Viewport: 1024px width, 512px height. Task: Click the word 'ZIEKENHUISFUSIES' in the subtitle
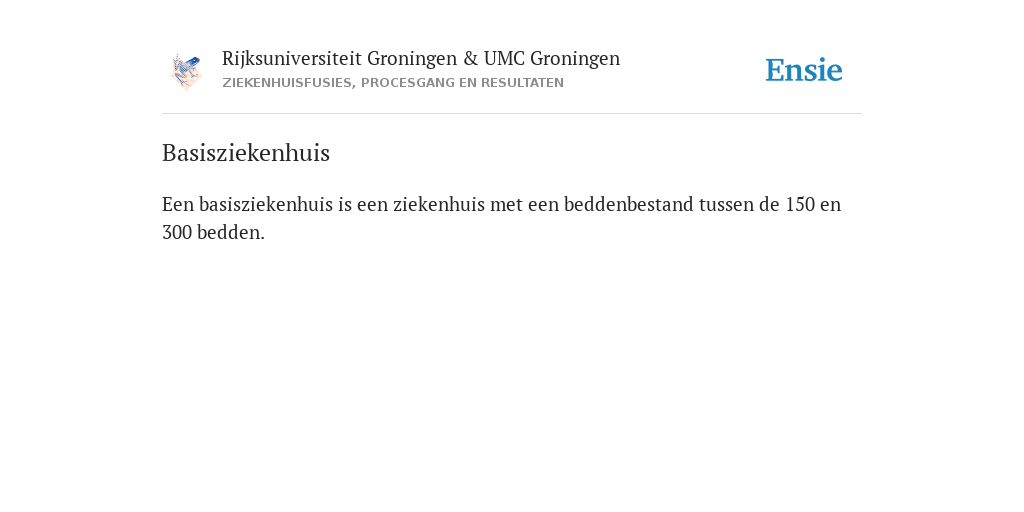(287, 83)
